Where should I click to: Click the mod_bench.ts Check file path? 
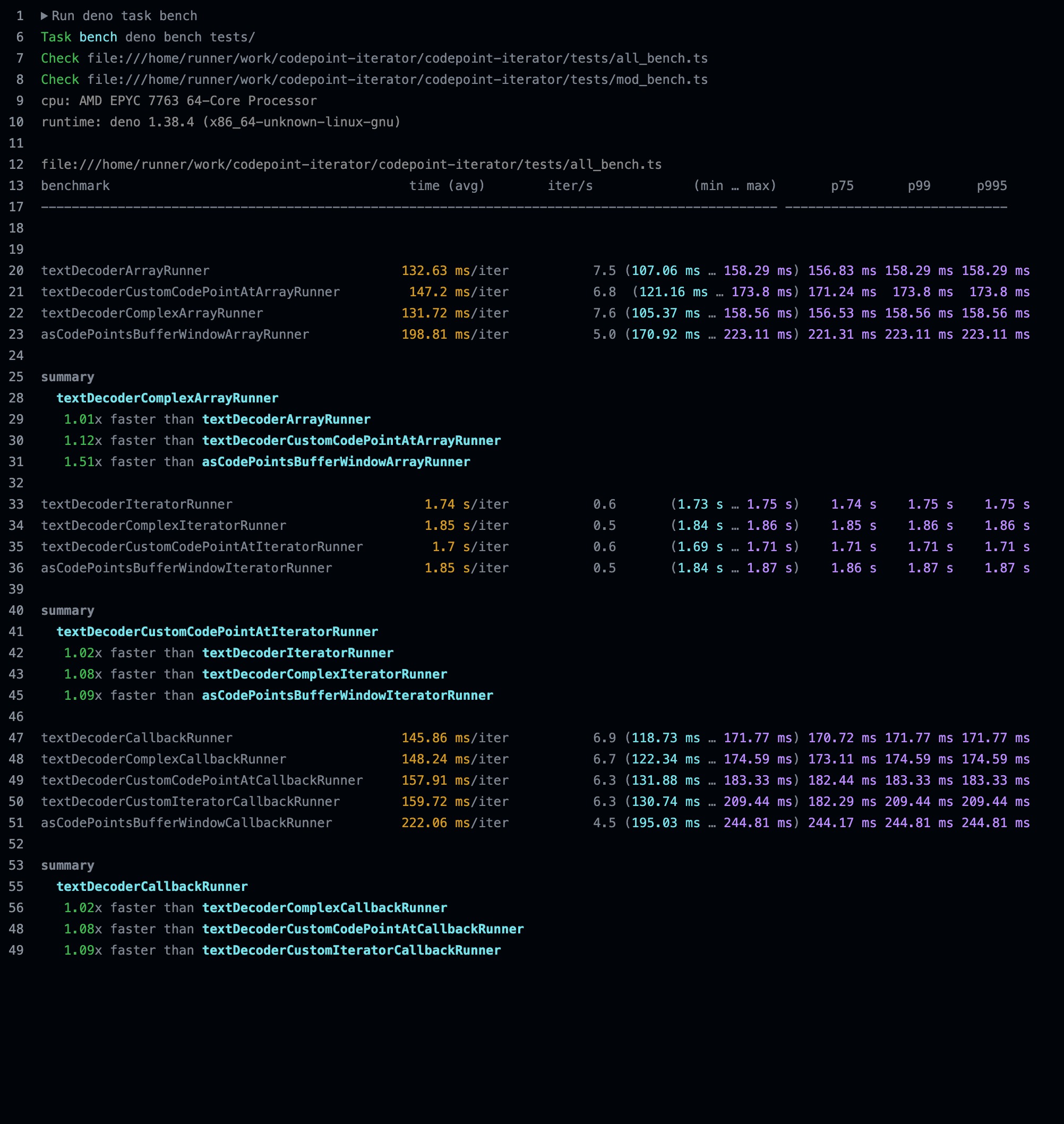click(397, 80)
